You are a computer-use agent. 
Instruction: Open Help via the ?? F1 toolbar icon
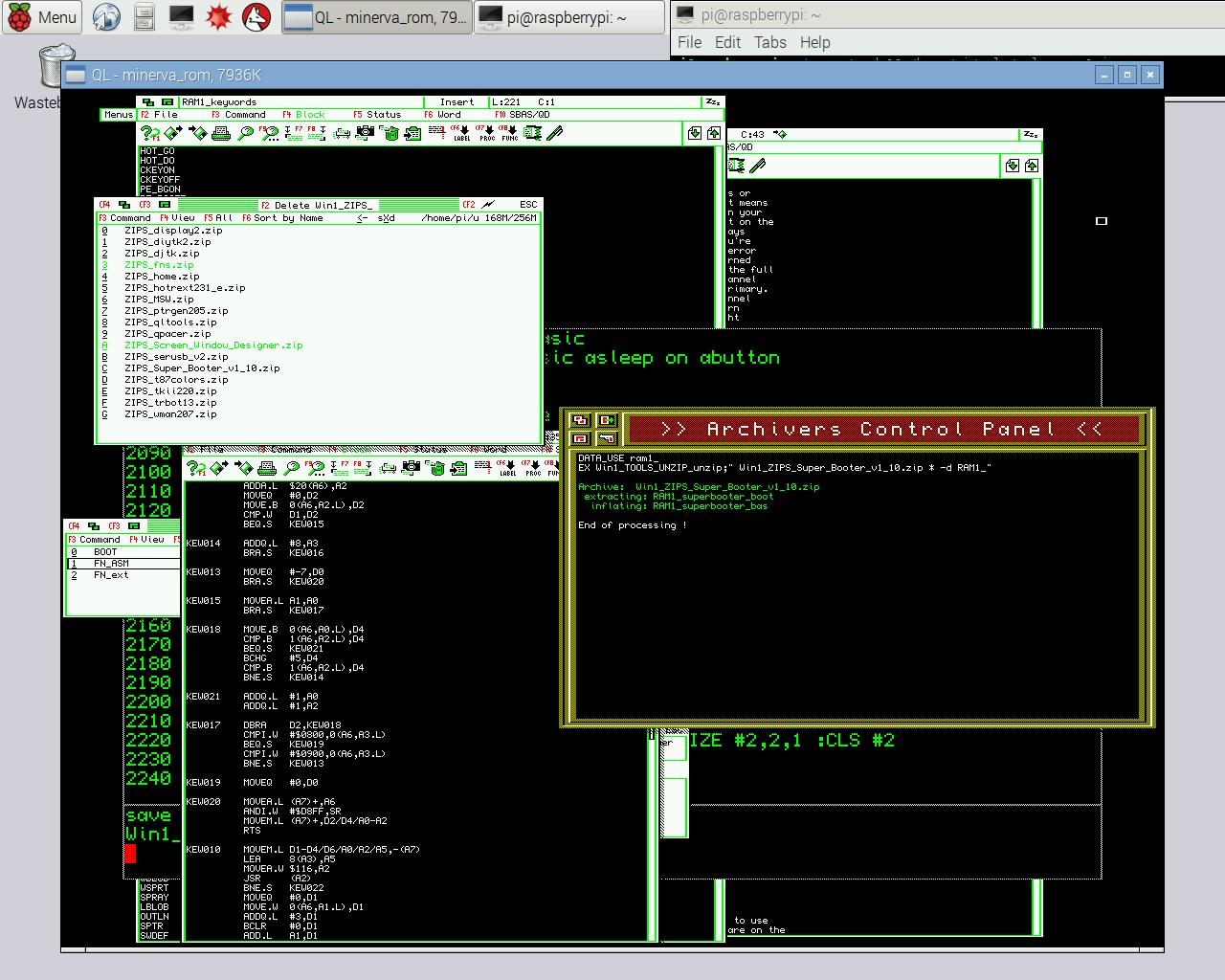point(148,135)
